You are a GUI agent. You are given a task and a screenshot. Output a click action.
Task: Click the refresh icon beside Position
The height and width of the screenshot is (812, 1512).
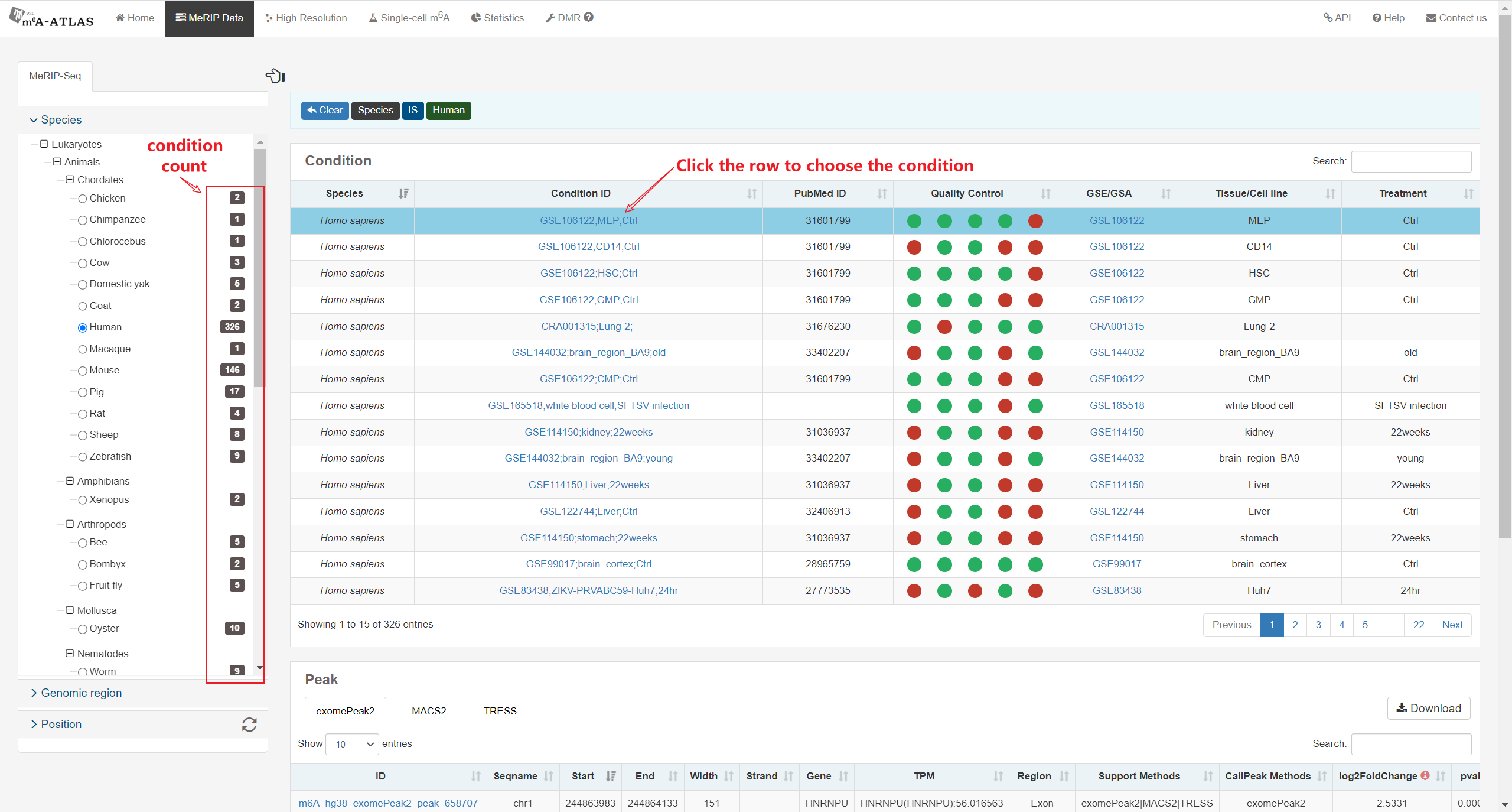(x=249, y=725)
